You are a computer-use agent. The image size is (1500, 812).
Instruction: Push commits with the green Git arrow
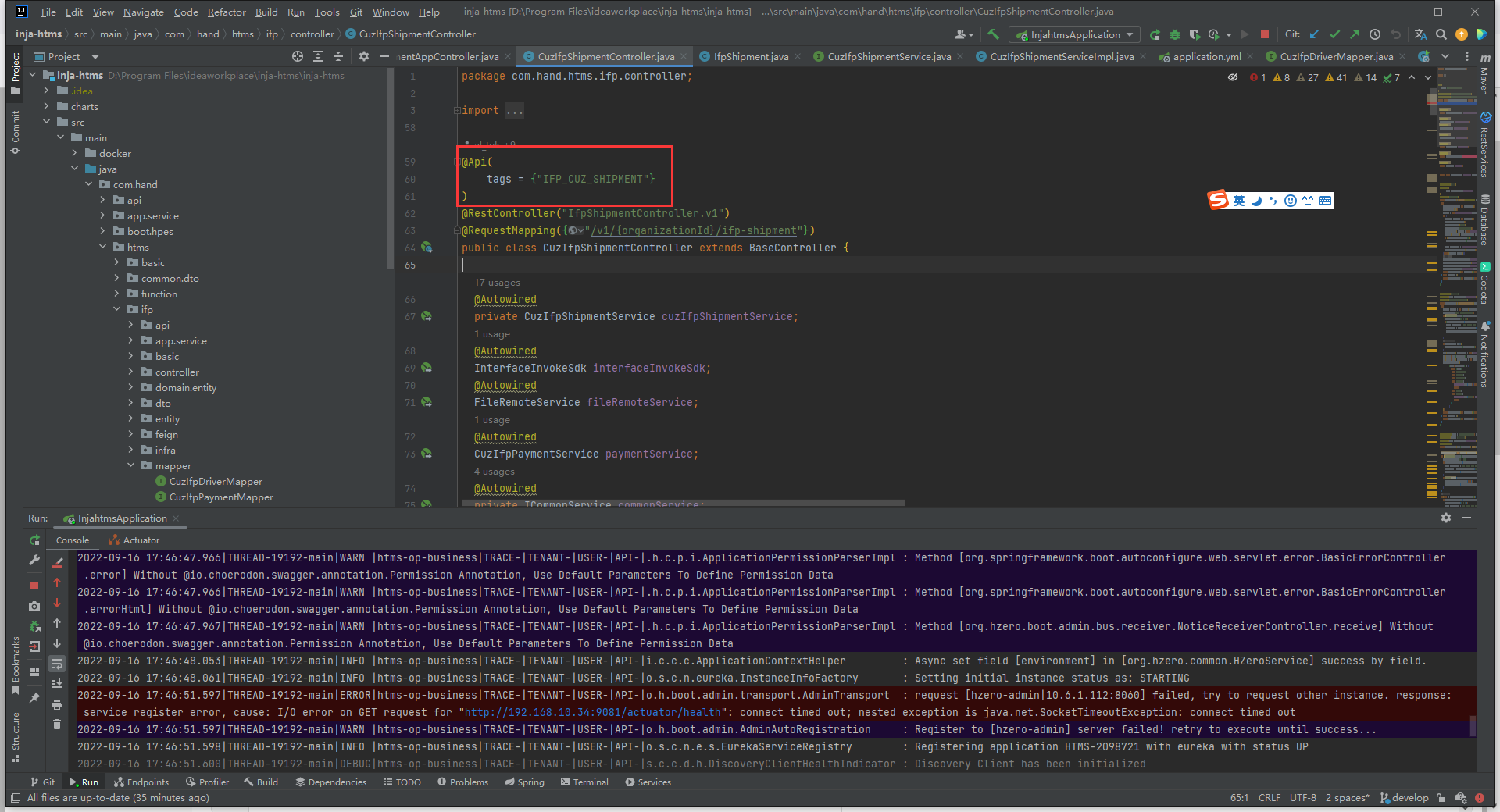(x=1355, y=34)
